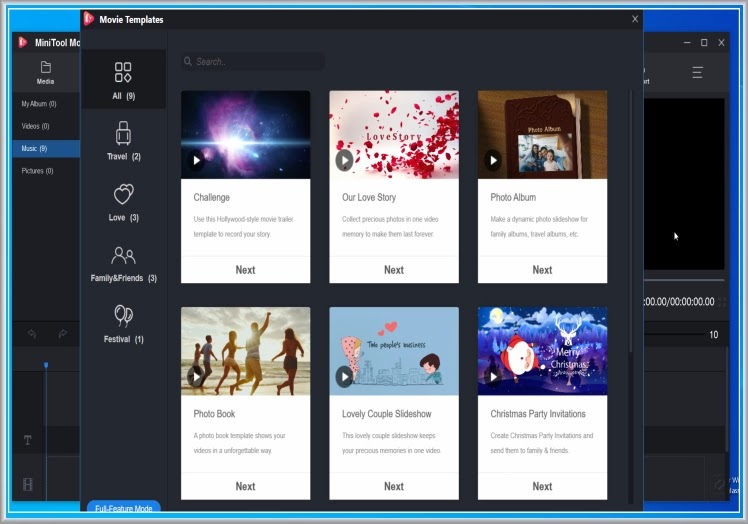This screenshot has height=524, width=748.
Task: Click the timeline playhead marker
Action: pyautogui.click(x=46, y=365)
